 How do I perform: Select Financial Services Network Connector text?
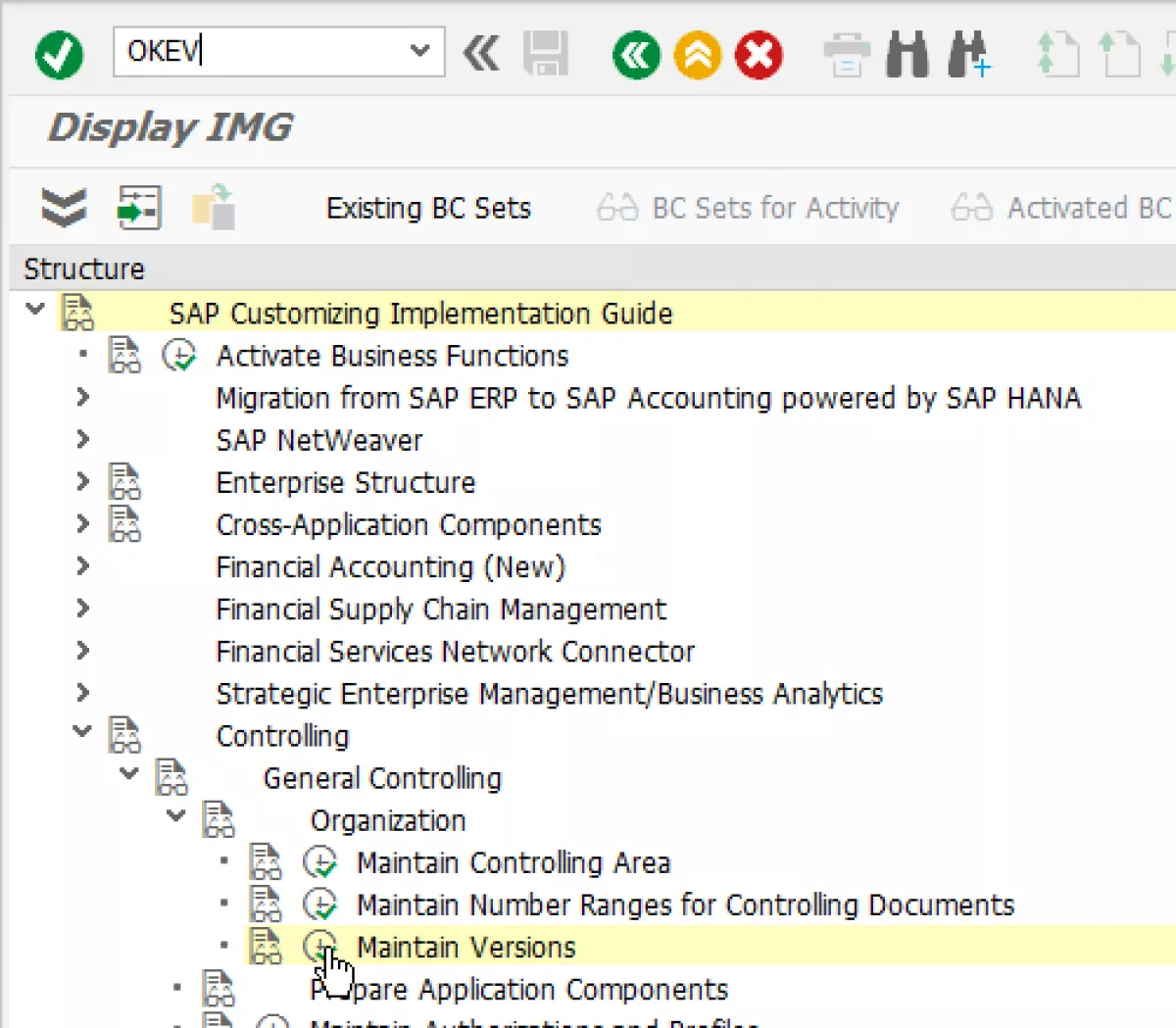click(455, 651)
